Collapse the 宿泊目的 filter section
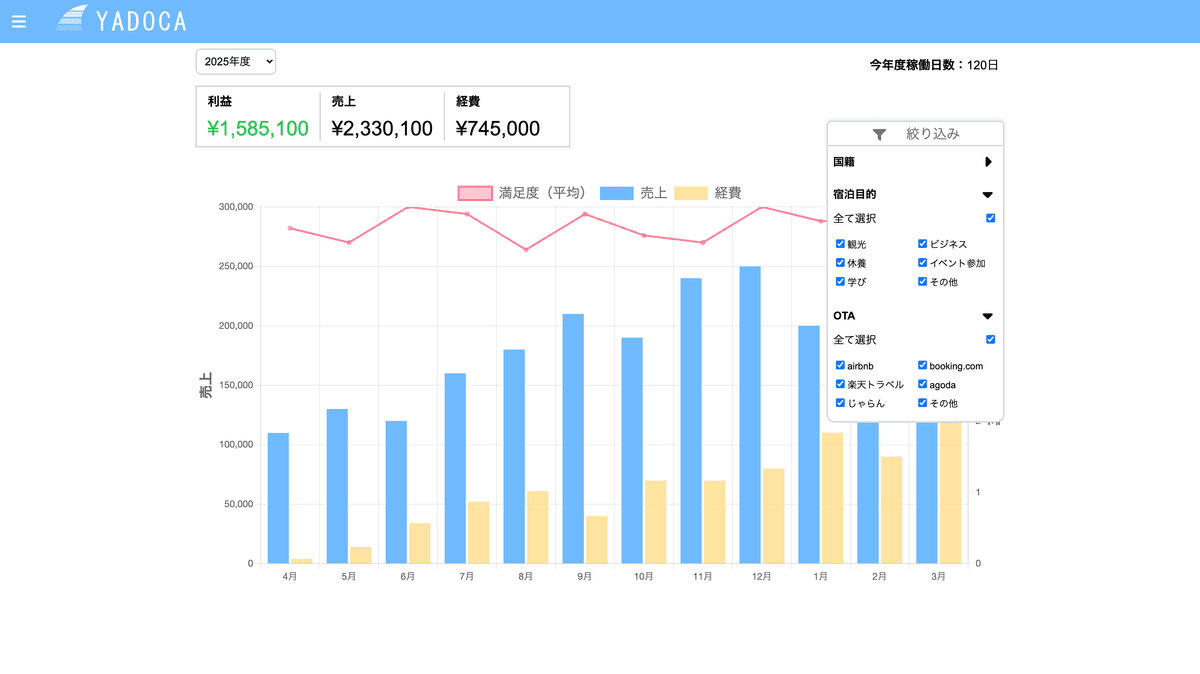1200x674 pixels. pyautogui.click(x=988, y=195)
